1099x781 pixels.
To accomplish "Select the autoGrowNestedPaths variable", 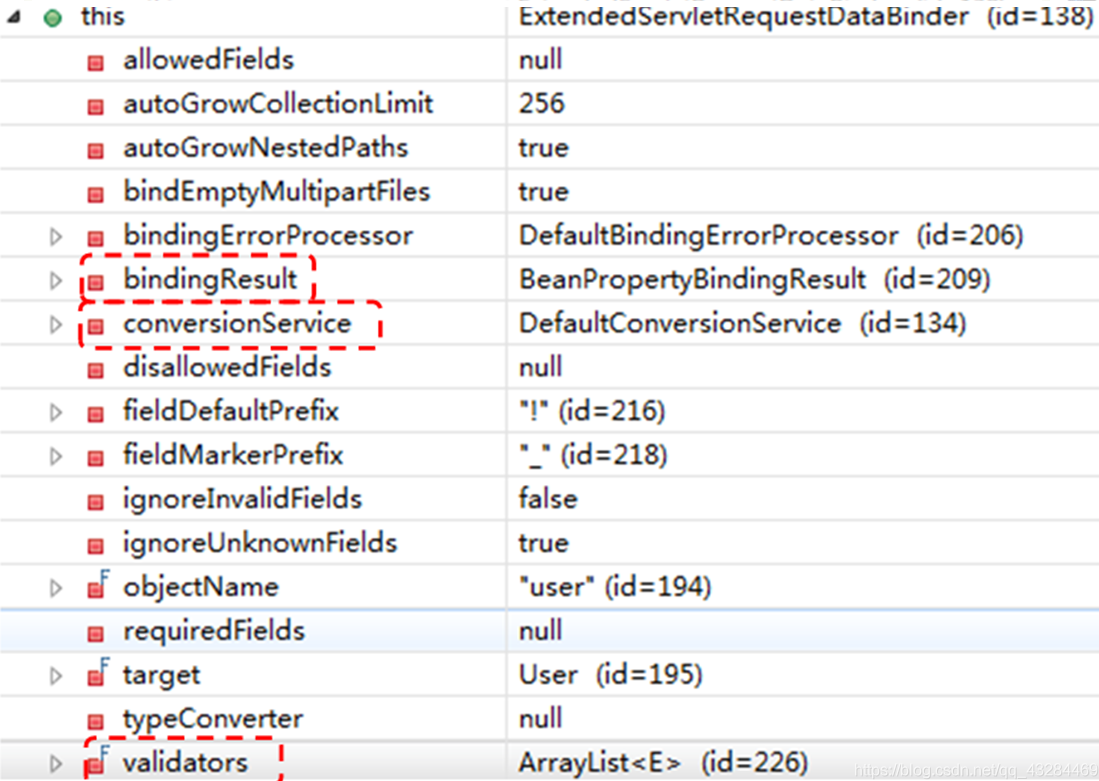I will click(x=266, y=148).
